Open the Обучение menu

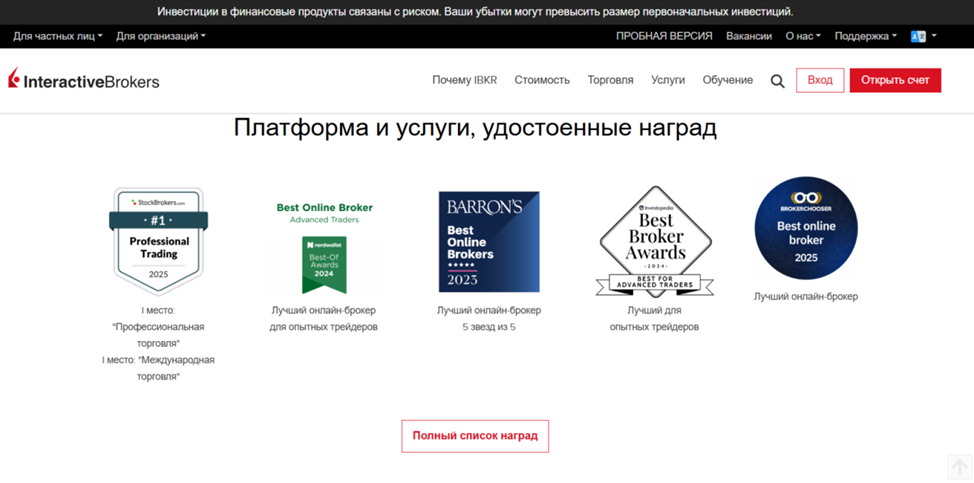point(727,80)
